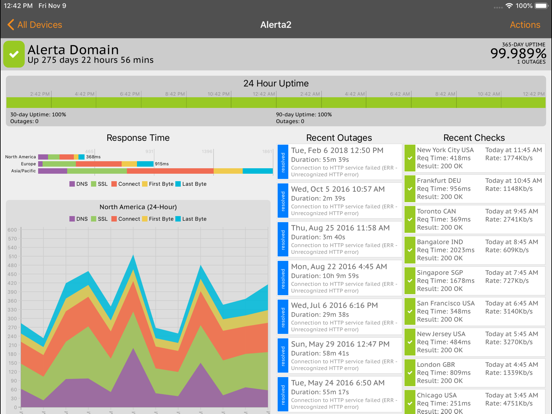Viewport: 552px width, 414px height.
Task: Select the North America (24-Hour) chart title
Action: click(138, 207)
